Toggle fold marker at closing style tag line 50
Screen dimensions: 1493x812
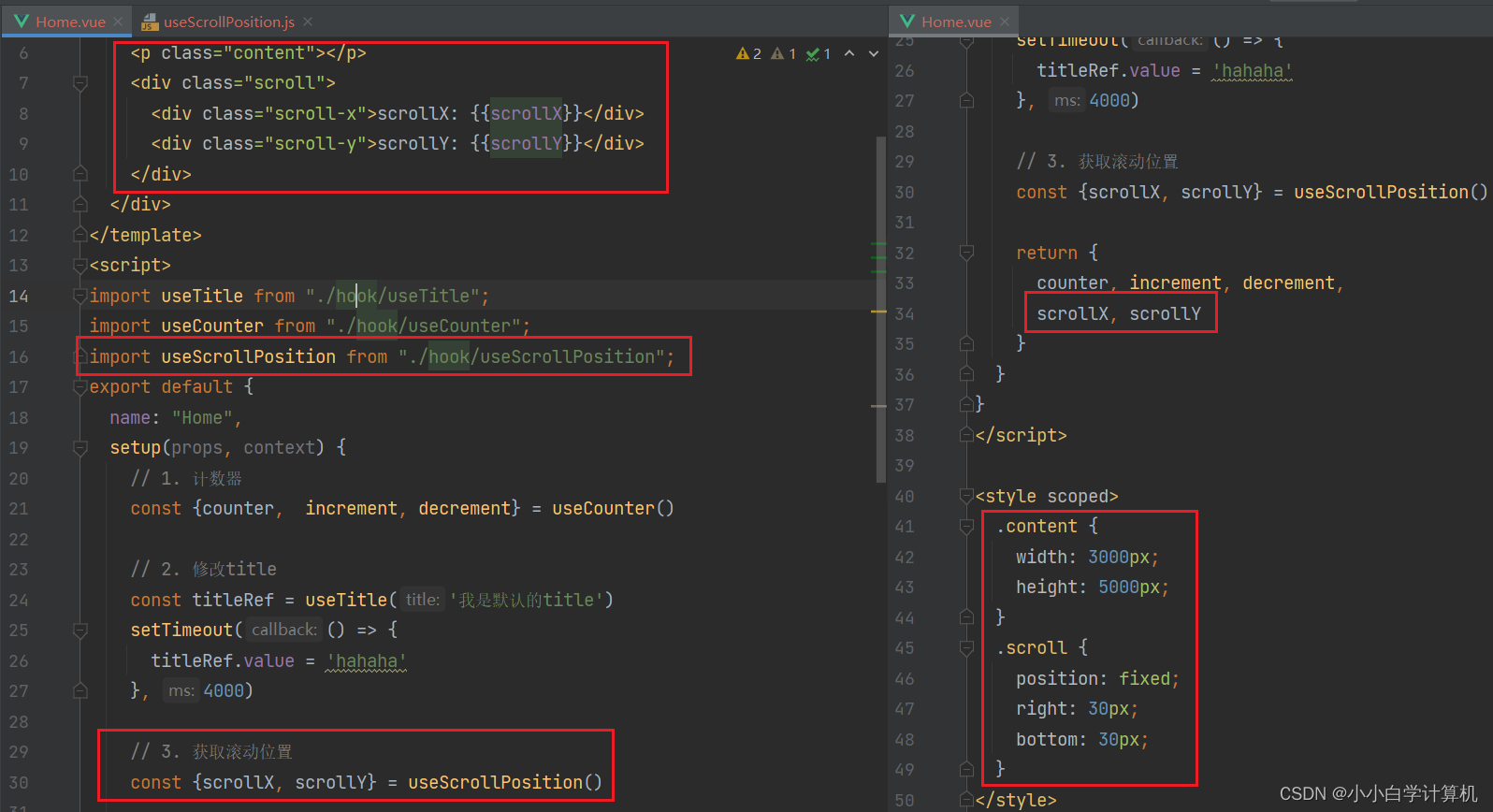(967, 800)
